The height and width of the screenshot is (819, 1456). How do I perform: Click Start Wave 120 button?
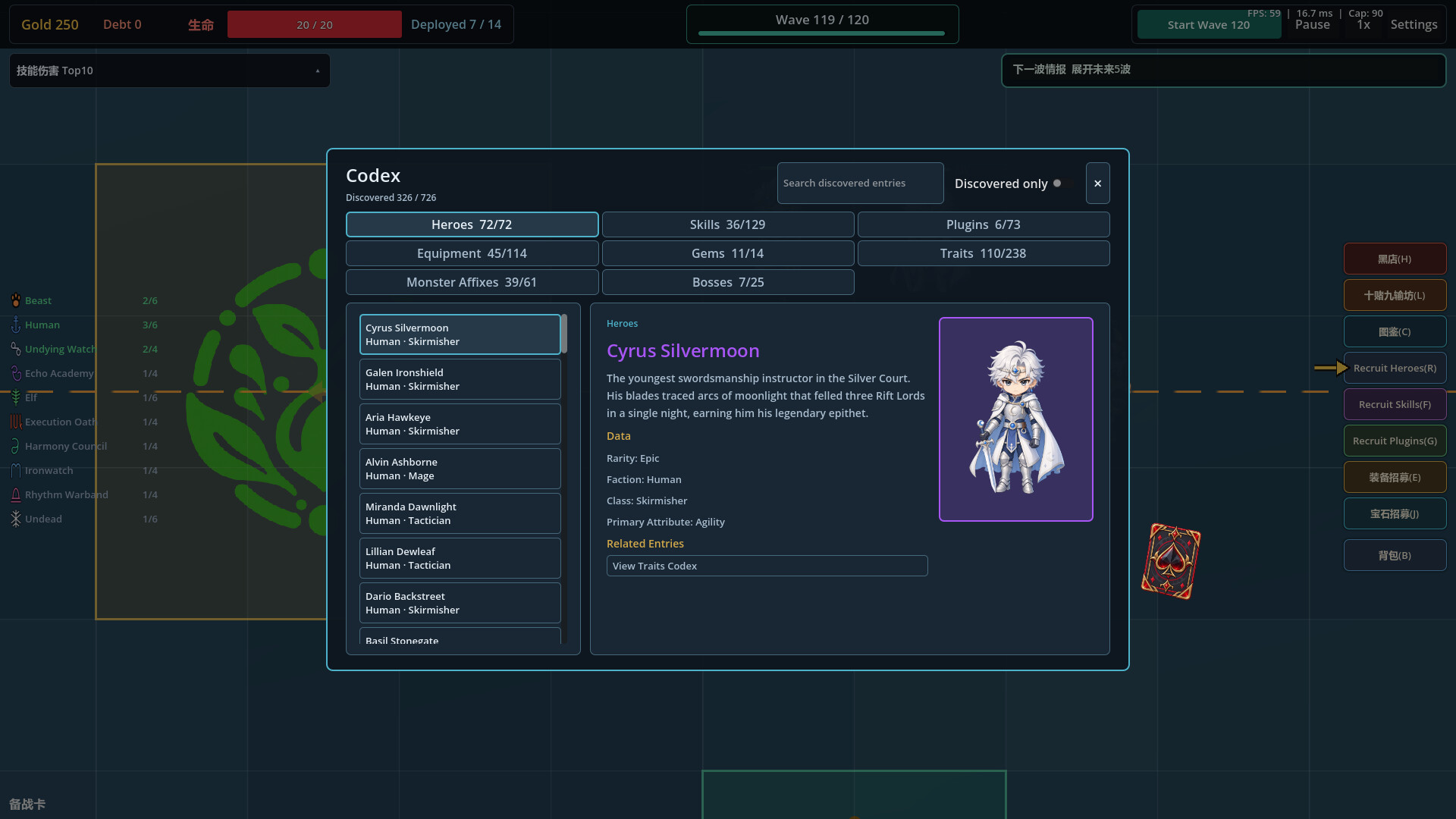click(1209, 25)
